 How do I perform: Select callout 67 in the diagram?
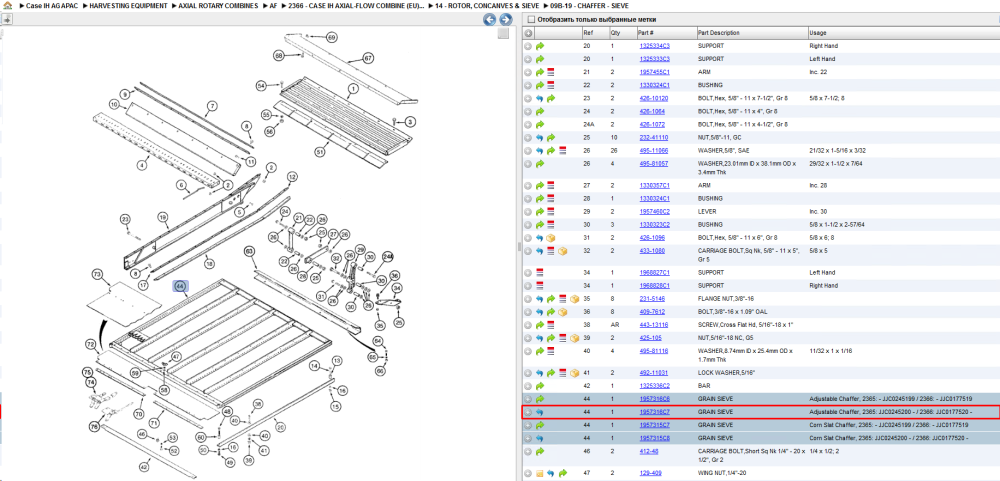367,58
